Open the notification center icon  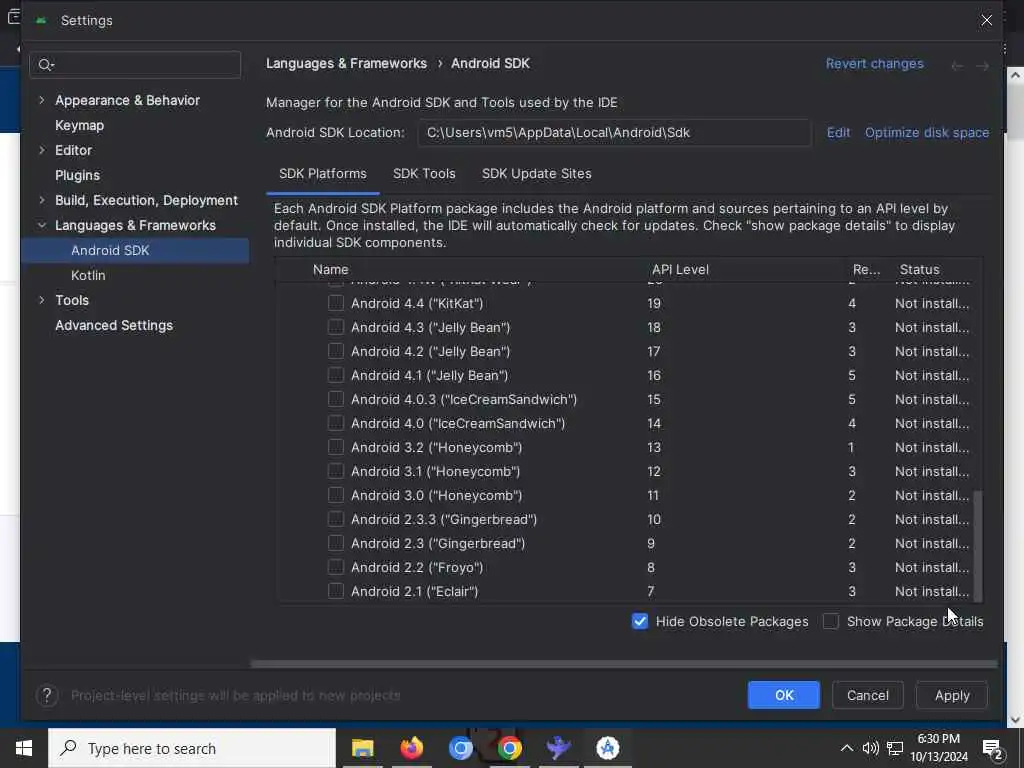click(x=993, y=749)
